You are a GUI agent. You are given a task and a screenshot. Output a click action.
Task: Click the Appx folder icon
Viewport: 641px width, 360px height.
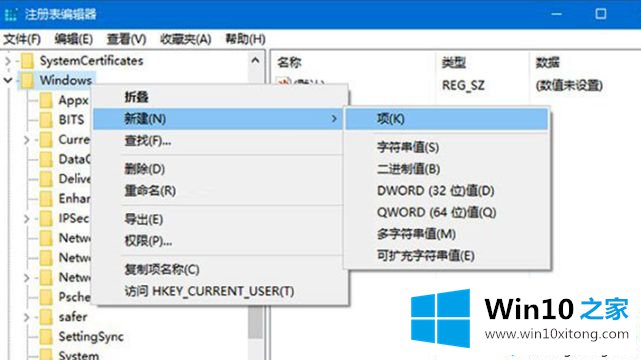46,100
